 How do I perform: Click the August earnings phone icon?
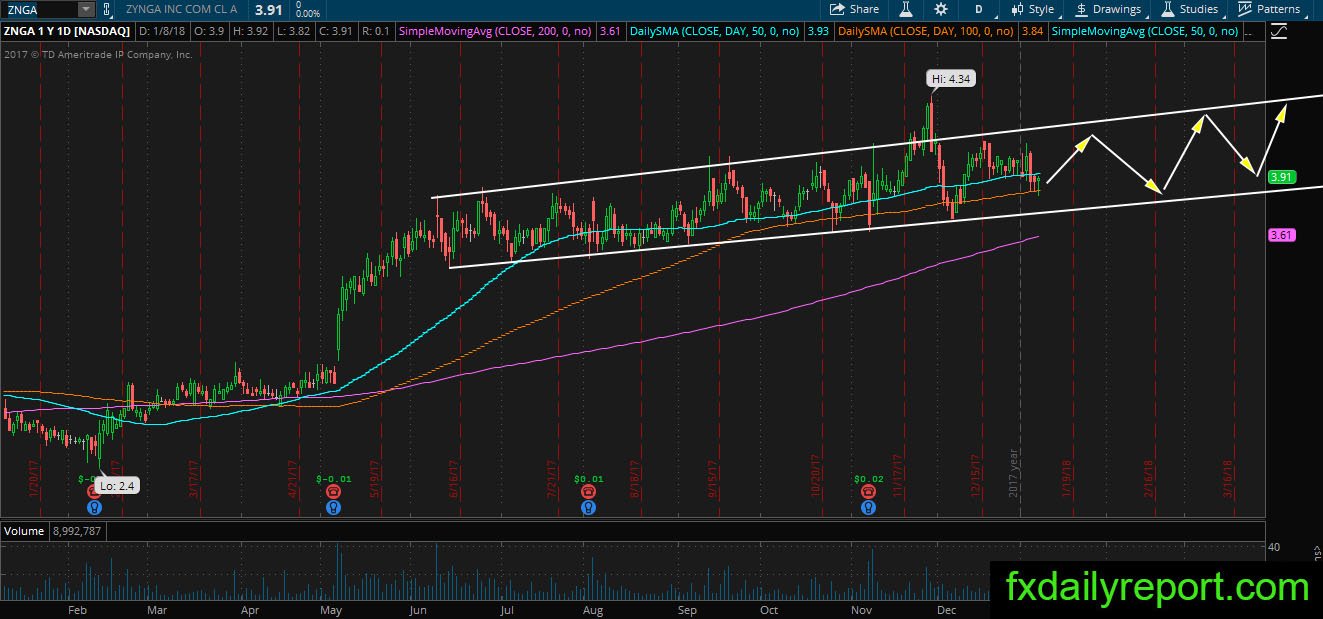tap(589, 491)
